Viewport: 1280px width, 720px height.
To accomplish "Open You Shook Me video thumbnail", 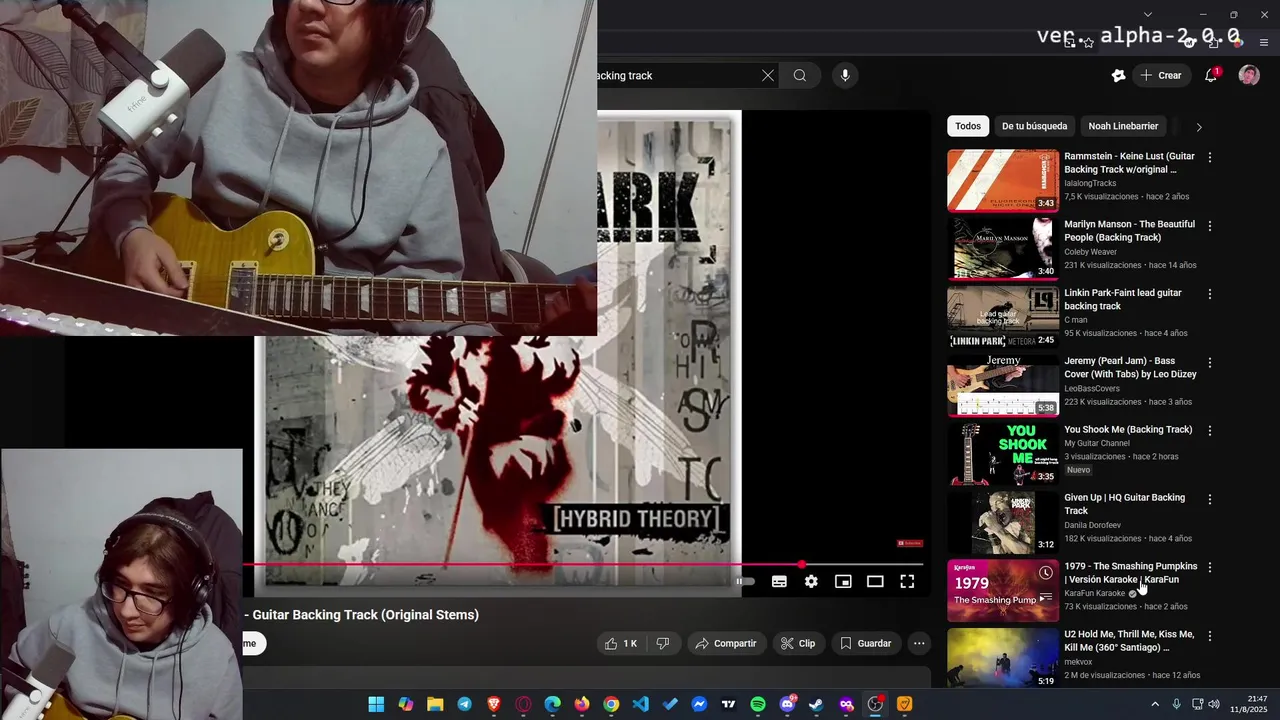I will [1003, 453].
